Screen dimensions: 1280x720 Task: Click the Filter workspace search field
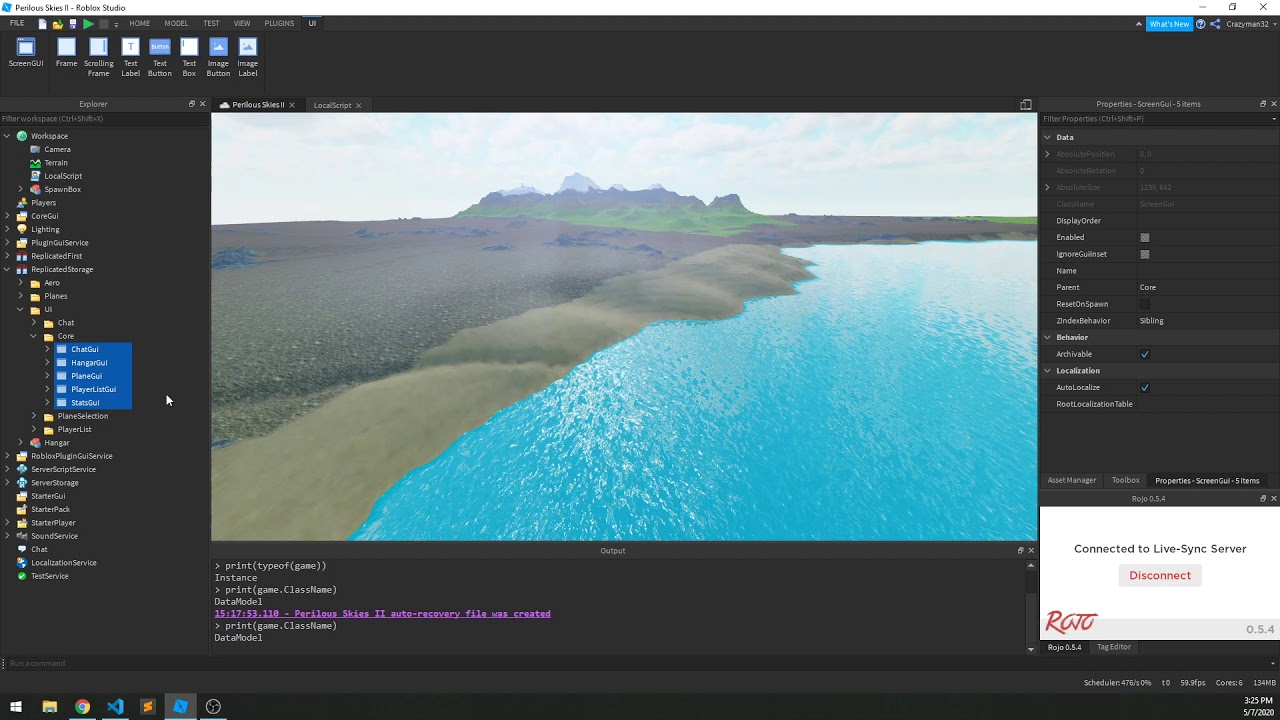pyautogui.click(x=104, y=119)
